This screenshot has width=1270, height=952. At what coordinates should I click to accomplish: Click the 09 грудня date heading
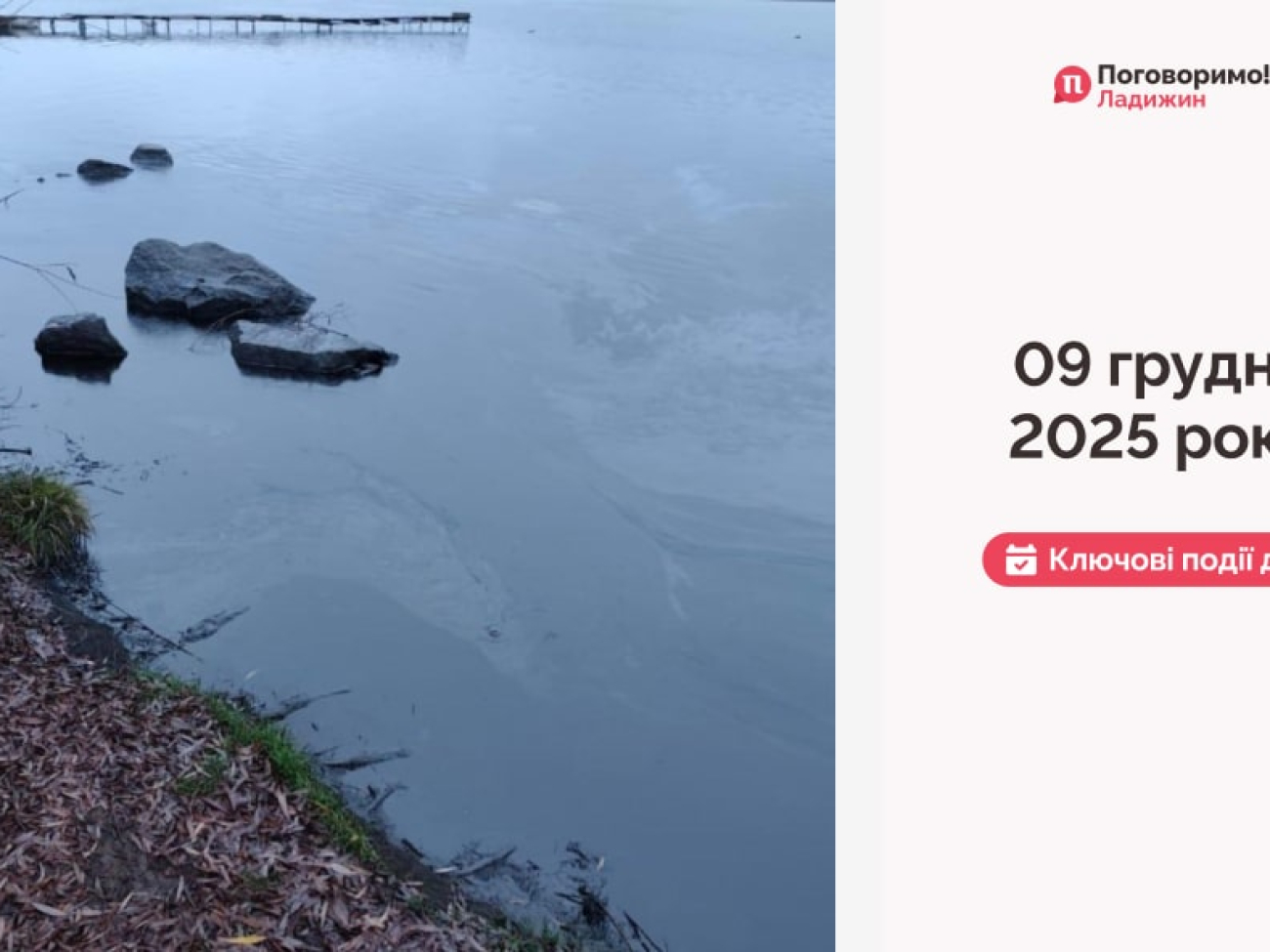tap(1141, 365)
